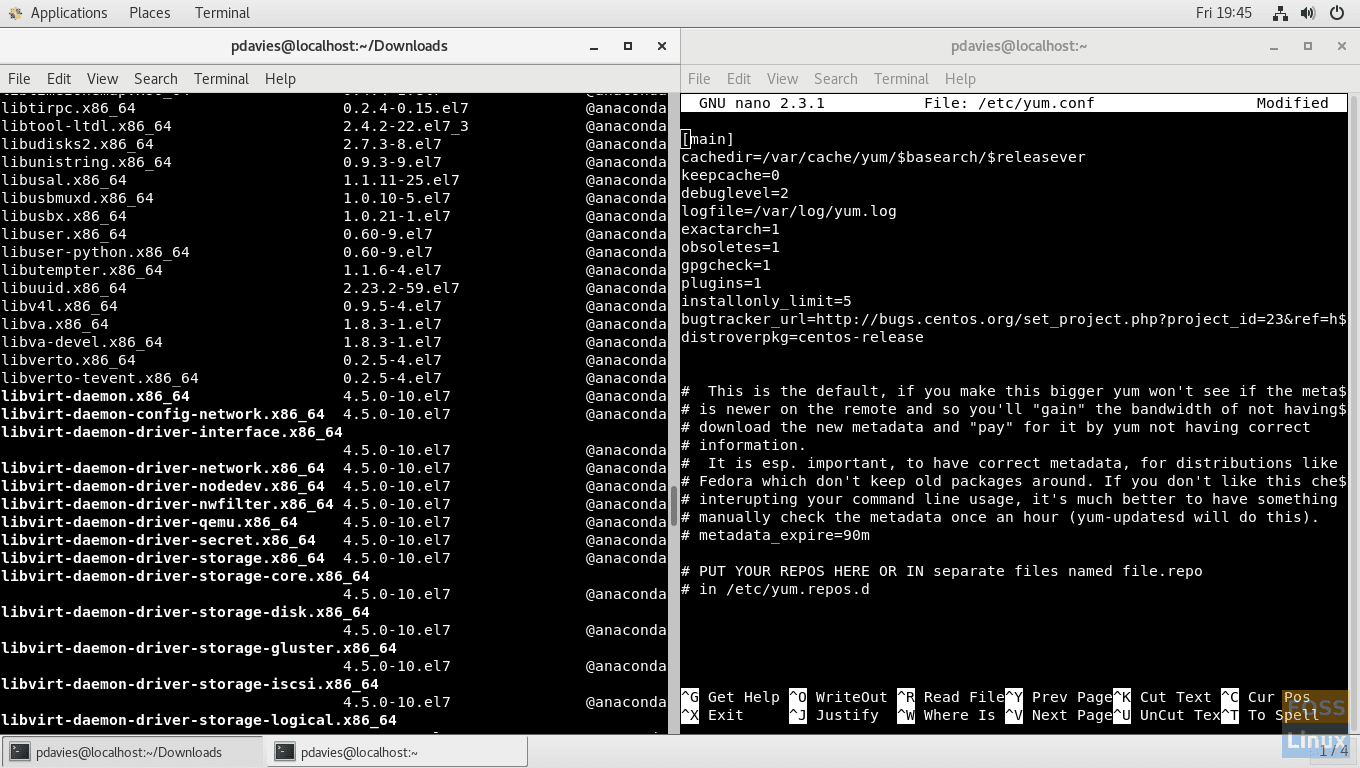The width and height of the screenshot is (1360, 768).
Task: Open File menu in the Downloads terminal
Action: click(x=19, y=79)
